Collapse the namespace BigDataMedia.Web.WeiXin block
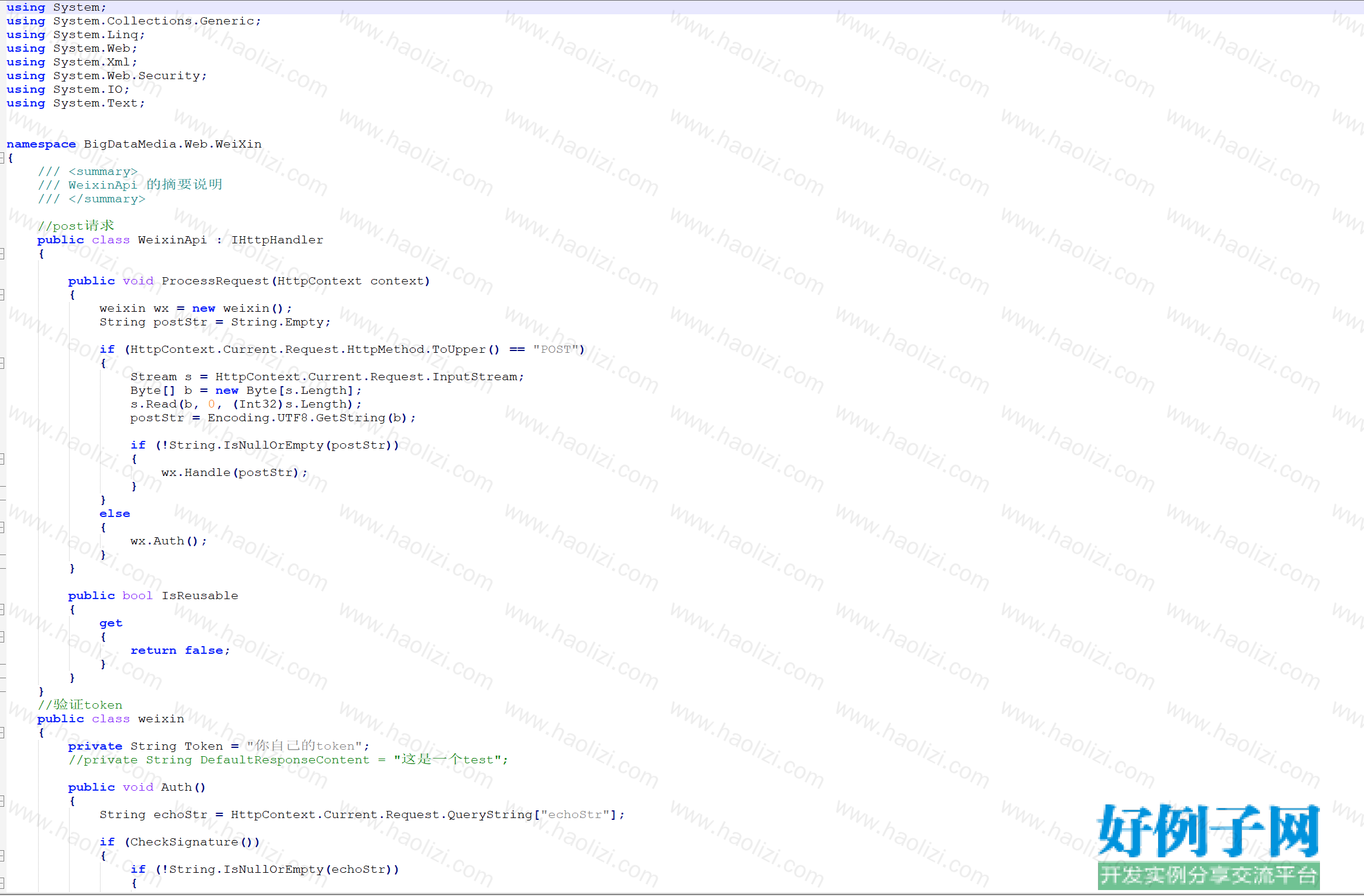Viewport: 1364px width, 896px height. (2, 158)
